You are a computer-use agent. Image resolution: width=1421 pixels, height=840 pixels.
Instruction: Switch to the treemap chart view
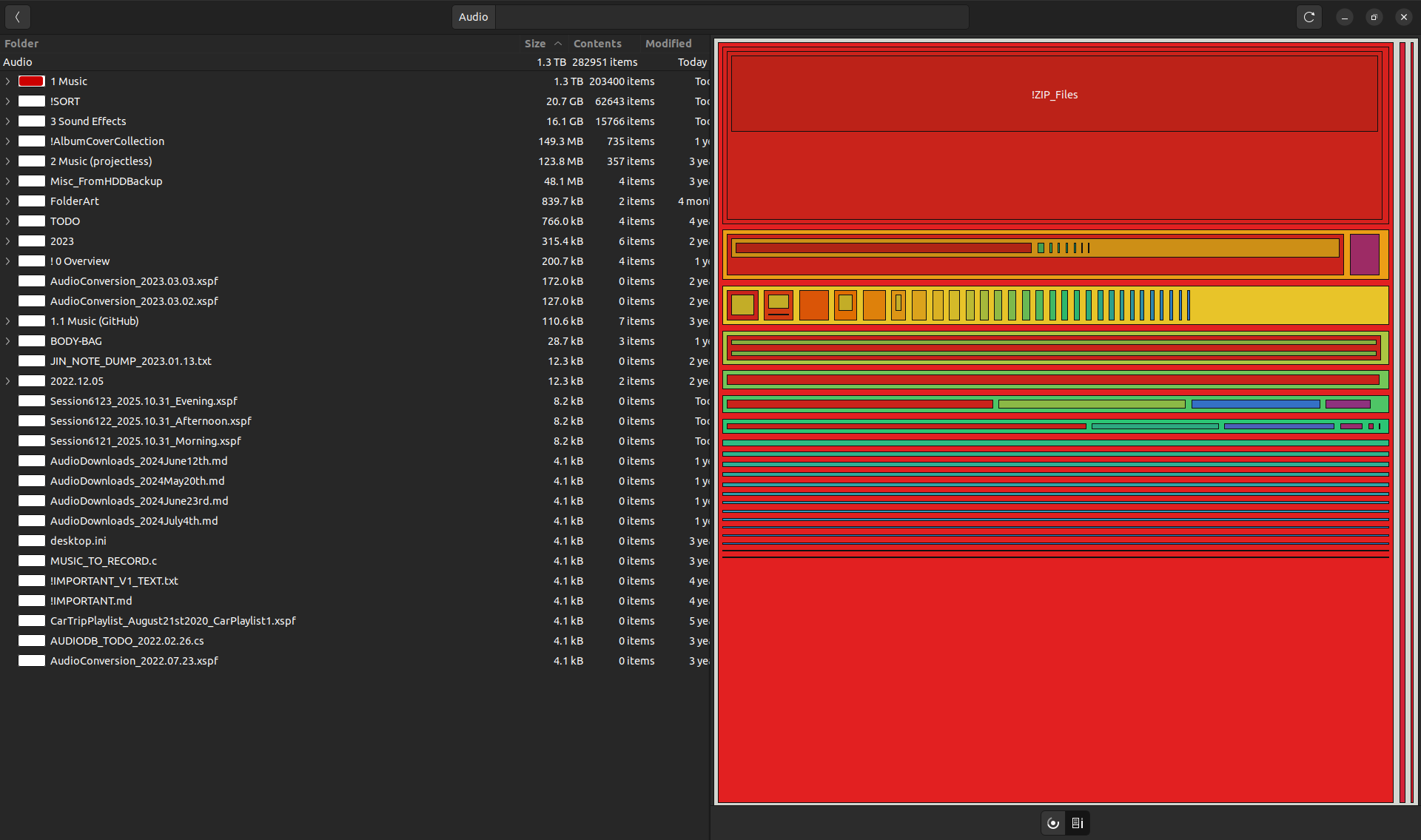pyautogui.click(x=1078, y=823)
